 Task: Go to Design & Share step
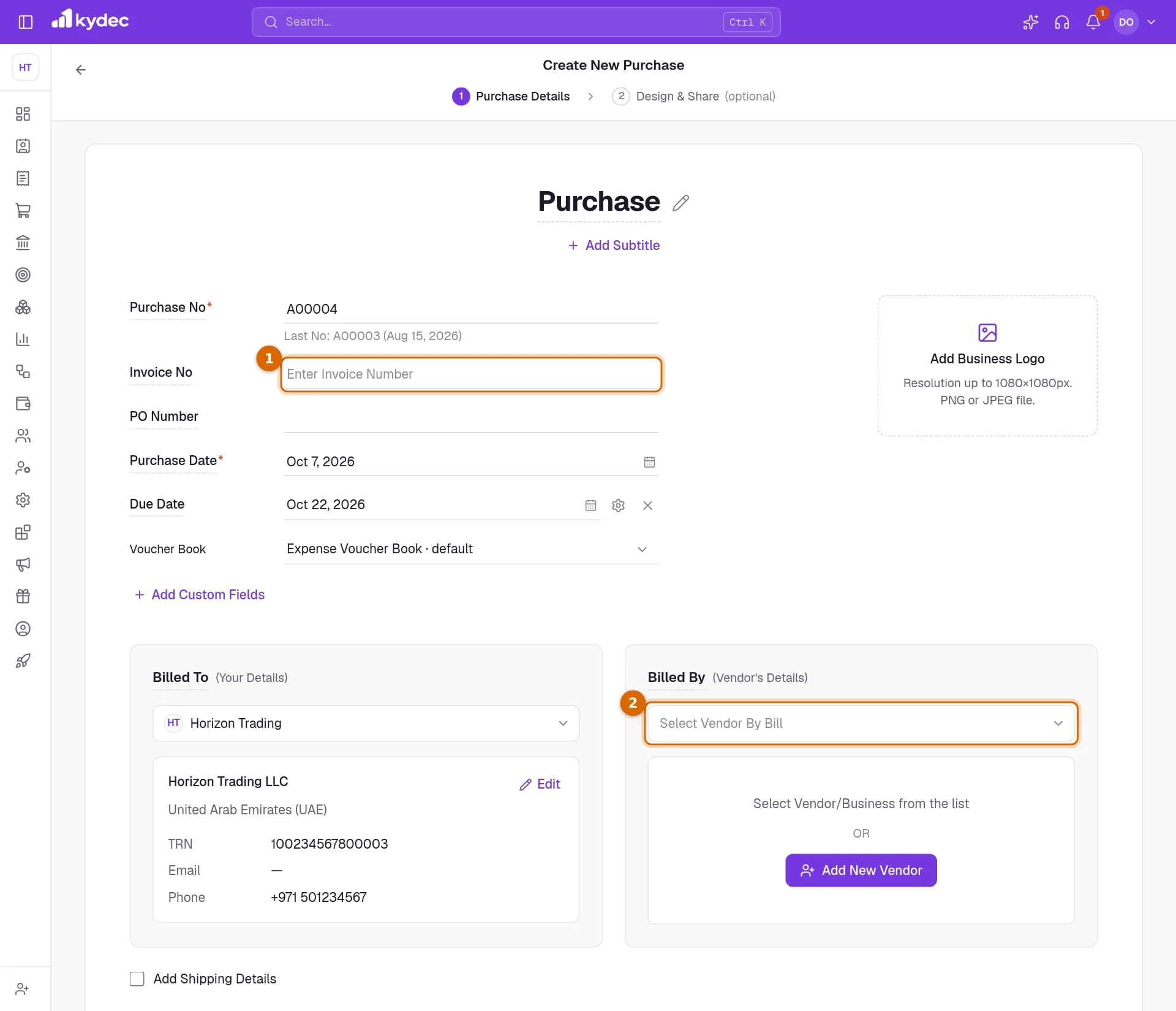693,97
